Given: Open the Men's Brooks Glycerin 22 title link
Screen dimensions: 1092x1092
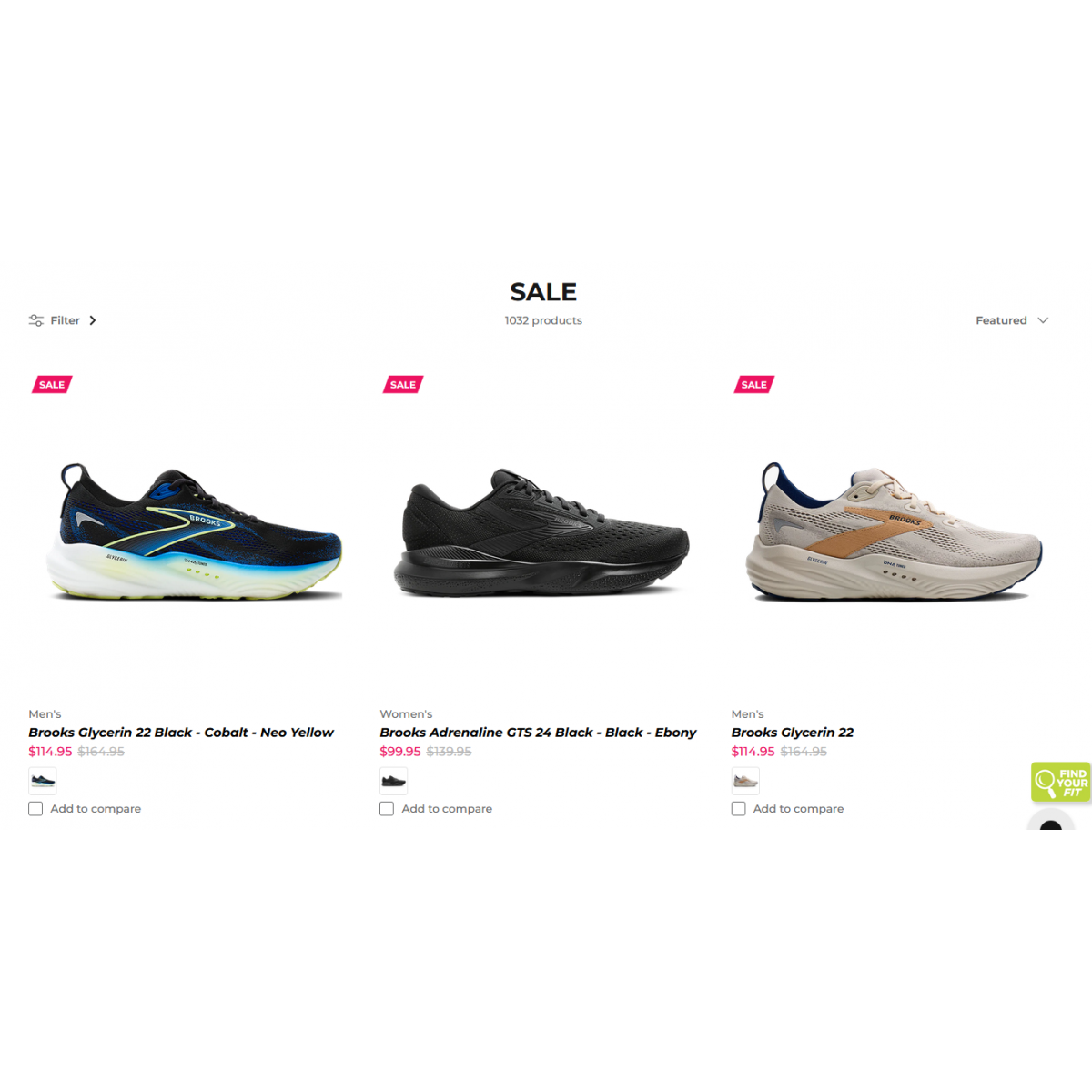Looking at the screenshot, I should (793, 733).
